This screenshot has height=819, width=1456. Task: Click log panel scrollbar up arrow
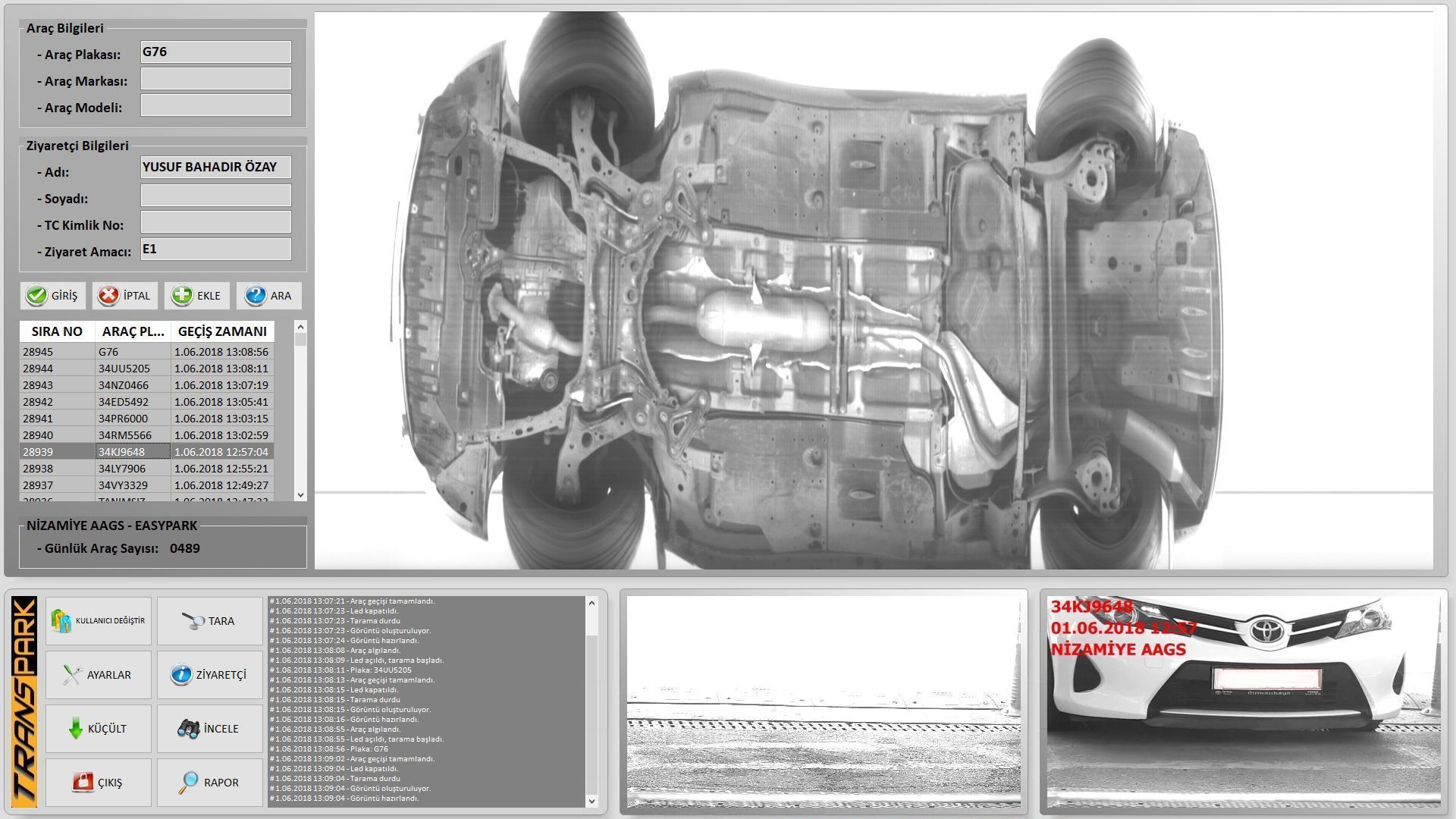tap(592, 603)
